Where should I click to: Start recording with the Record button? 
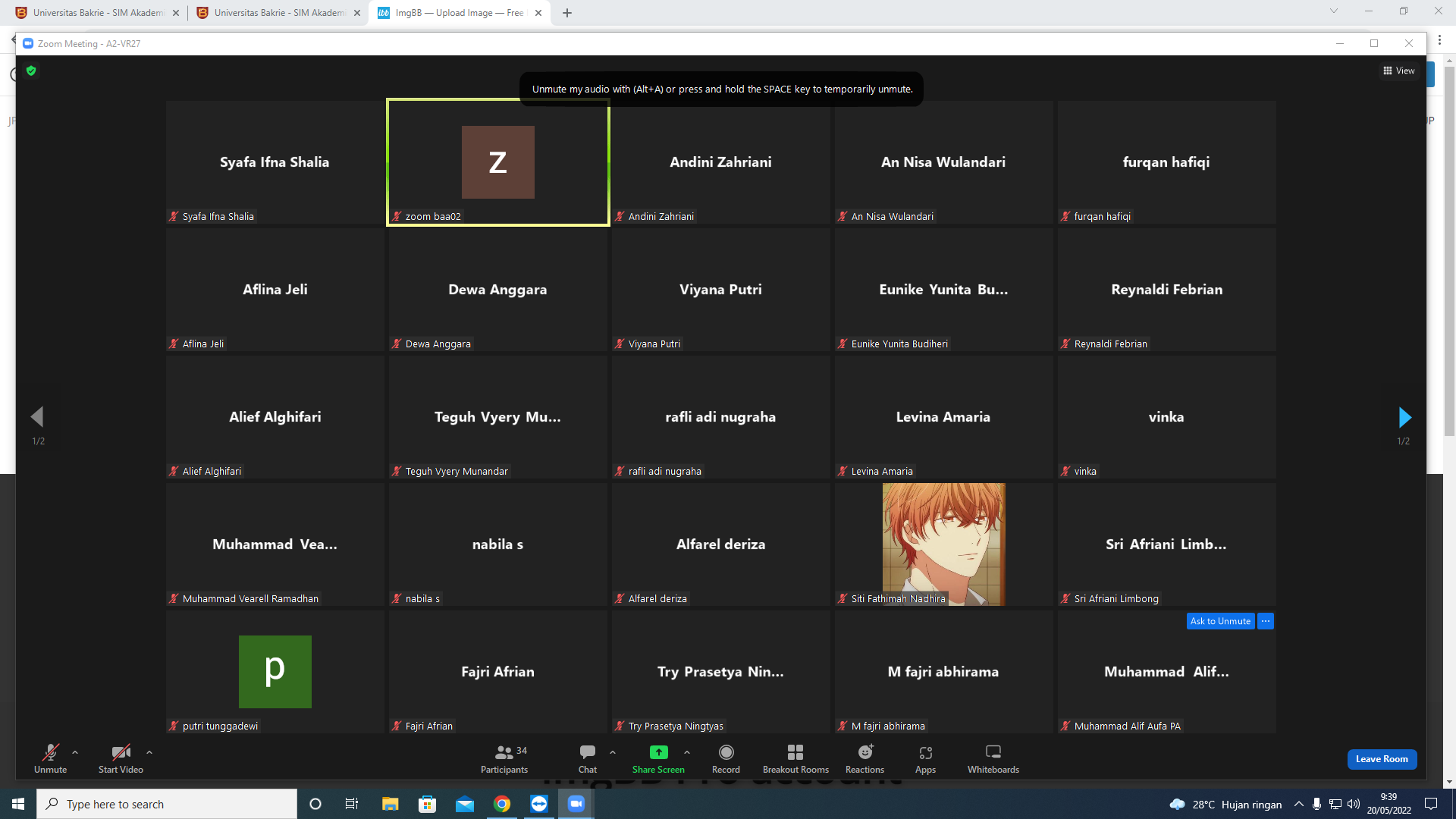726,758
